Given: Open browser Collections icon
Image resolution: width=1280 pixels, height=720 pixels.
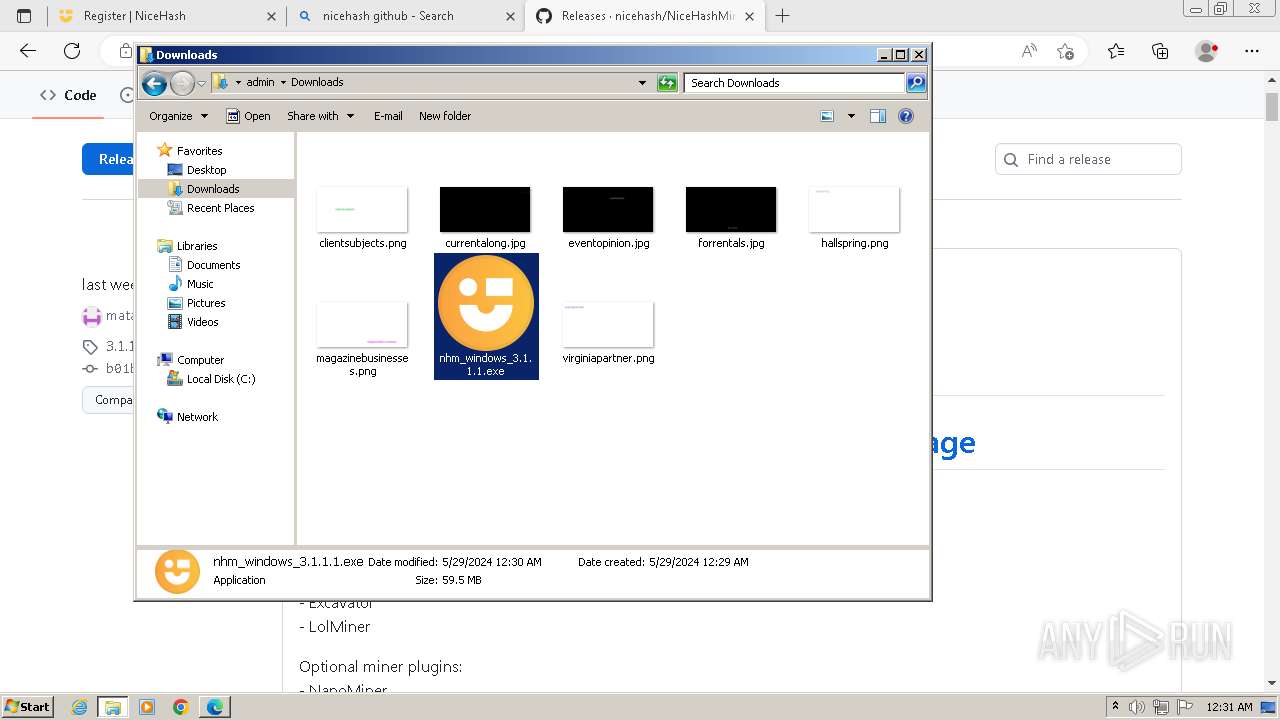Looking at the screenshot, I should pyautogui.click(x=1160, y=51).
